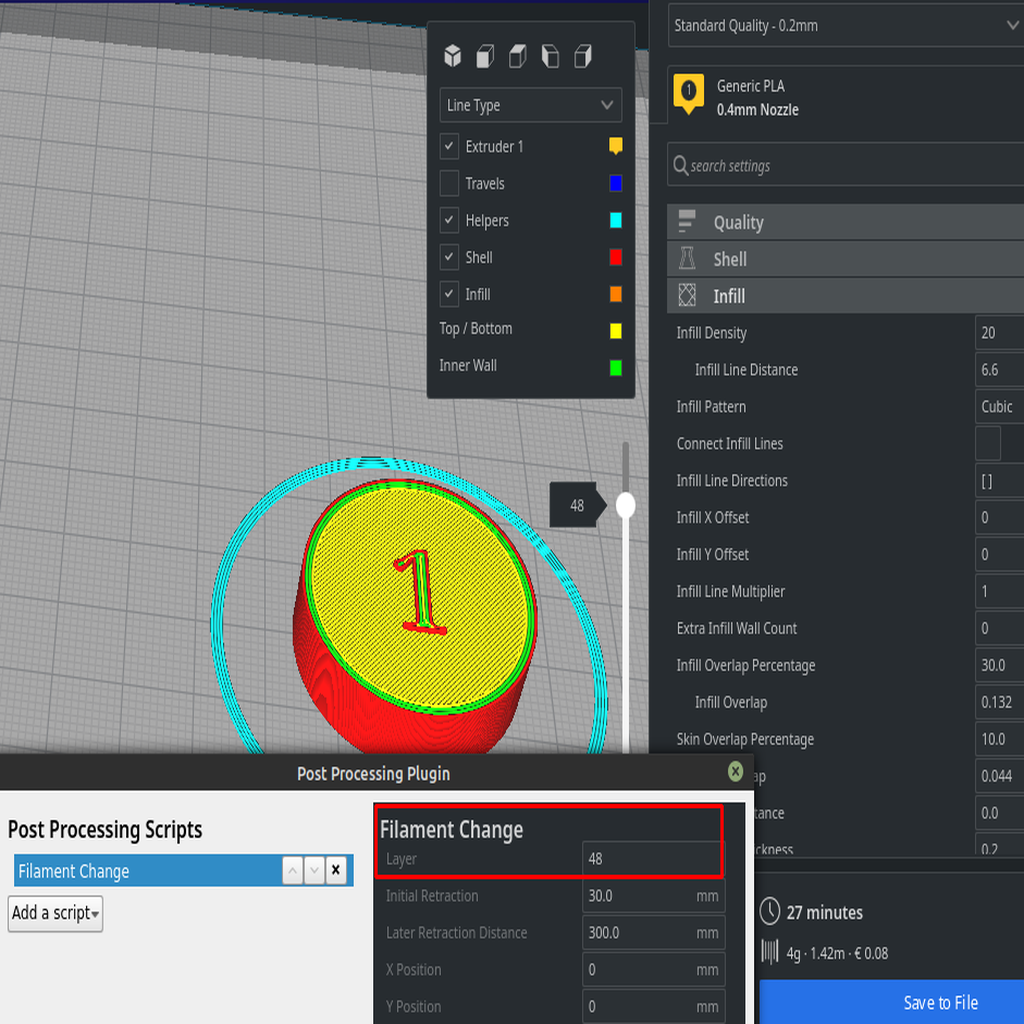The image size is (1024, 1024).
Task: Click the Shell category icon
Action: 686,259
